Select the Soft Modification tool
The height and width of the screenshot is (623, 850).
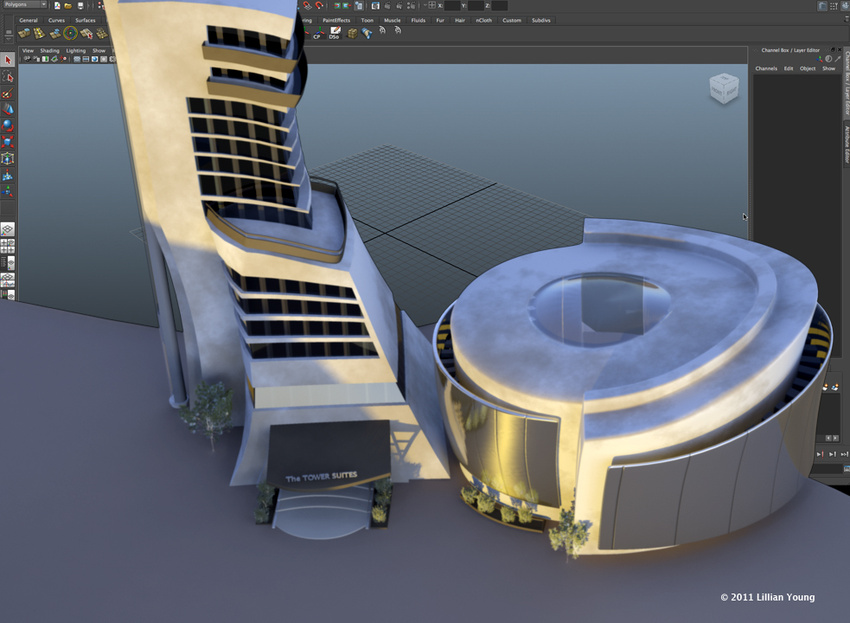8,175
